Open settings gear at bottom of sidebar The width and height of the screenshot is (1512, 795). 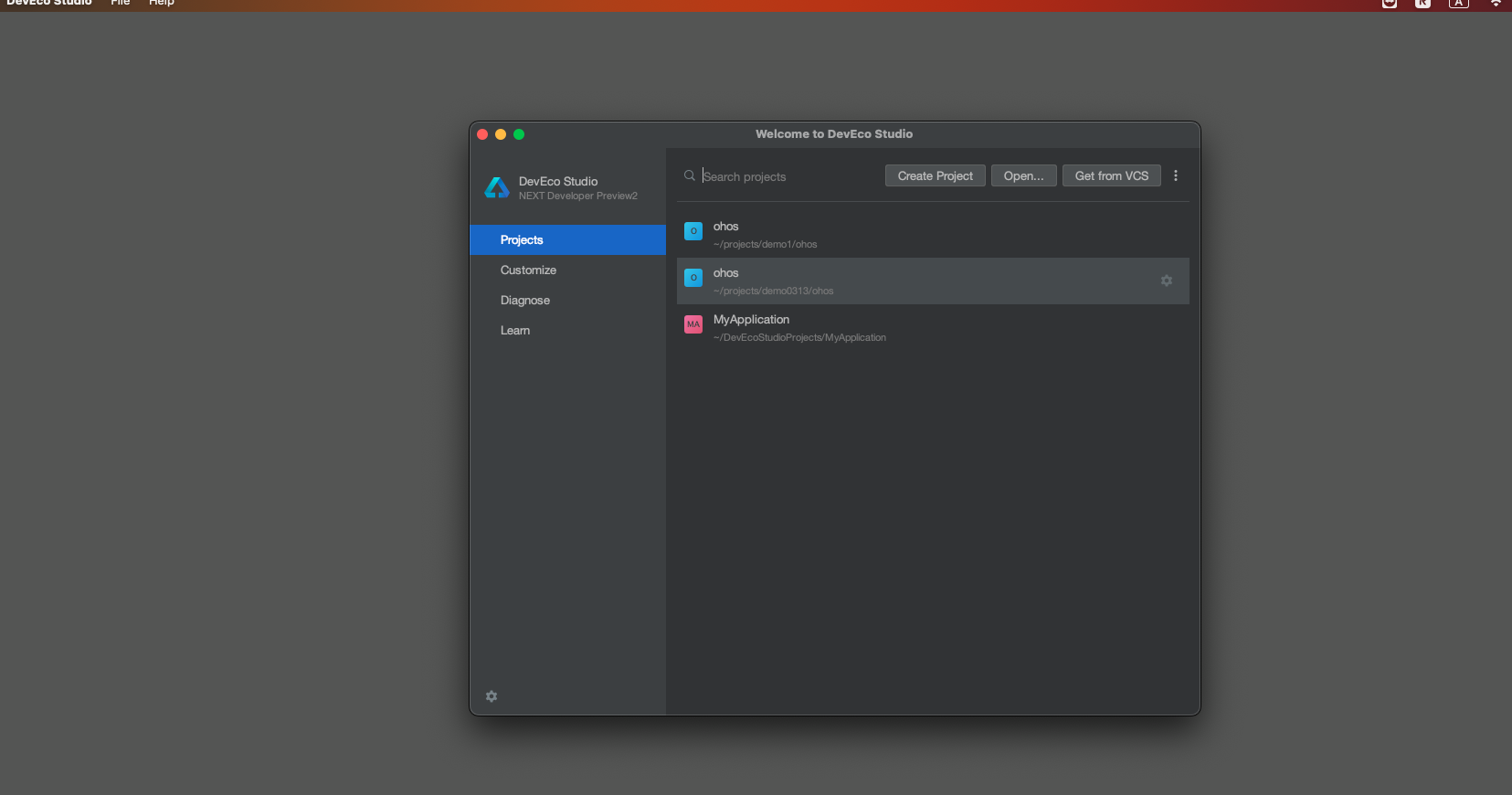coord(492,696)
